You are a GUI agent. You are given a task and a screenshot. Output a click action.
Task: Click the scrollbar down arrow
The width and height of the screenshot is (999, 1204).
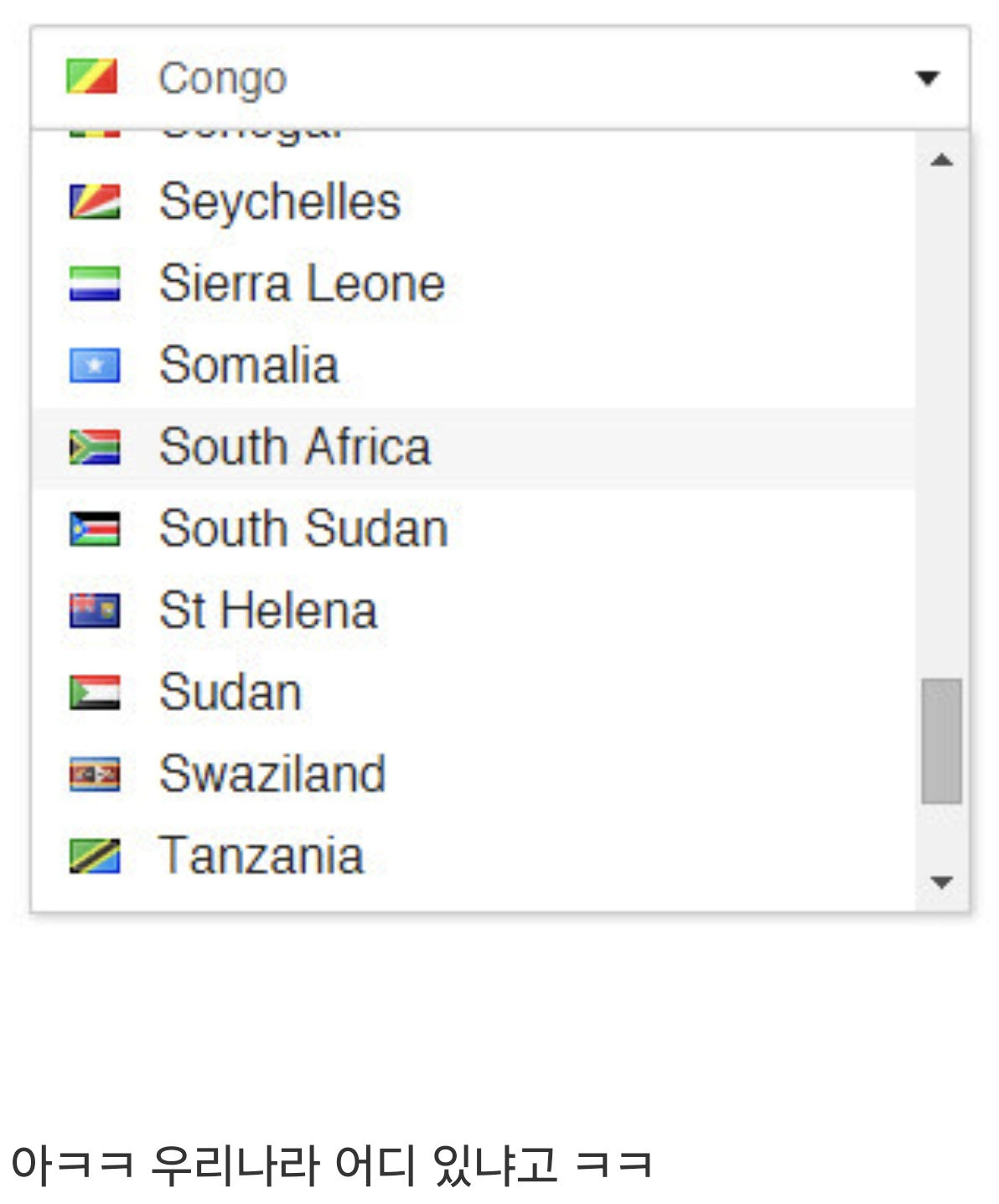coord(942,882)
